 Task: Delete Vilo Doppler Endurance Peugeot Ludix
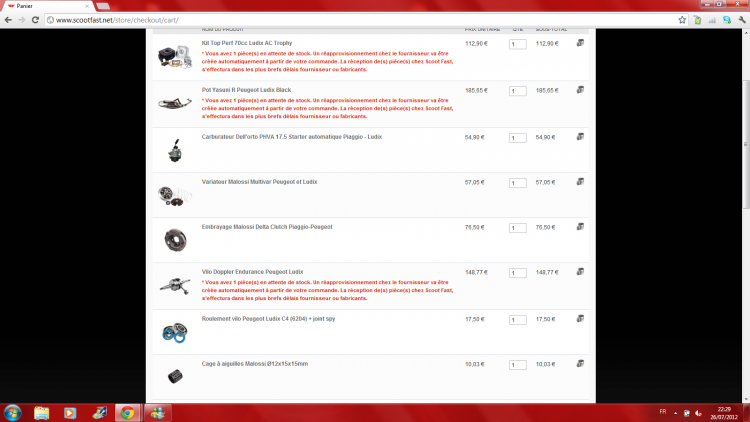tap(580, 272)
